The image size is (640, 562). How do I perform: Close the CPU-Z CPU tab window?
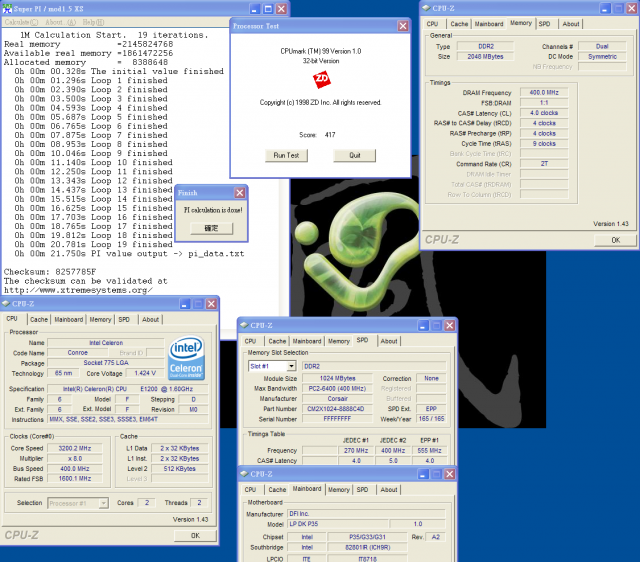[x=211, y=304]
